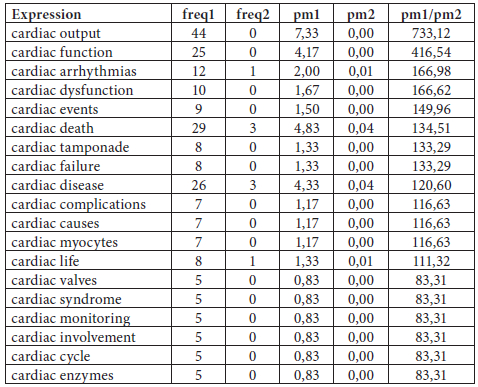
Task: Select the pm1 column header
Action: pos(306,15)
